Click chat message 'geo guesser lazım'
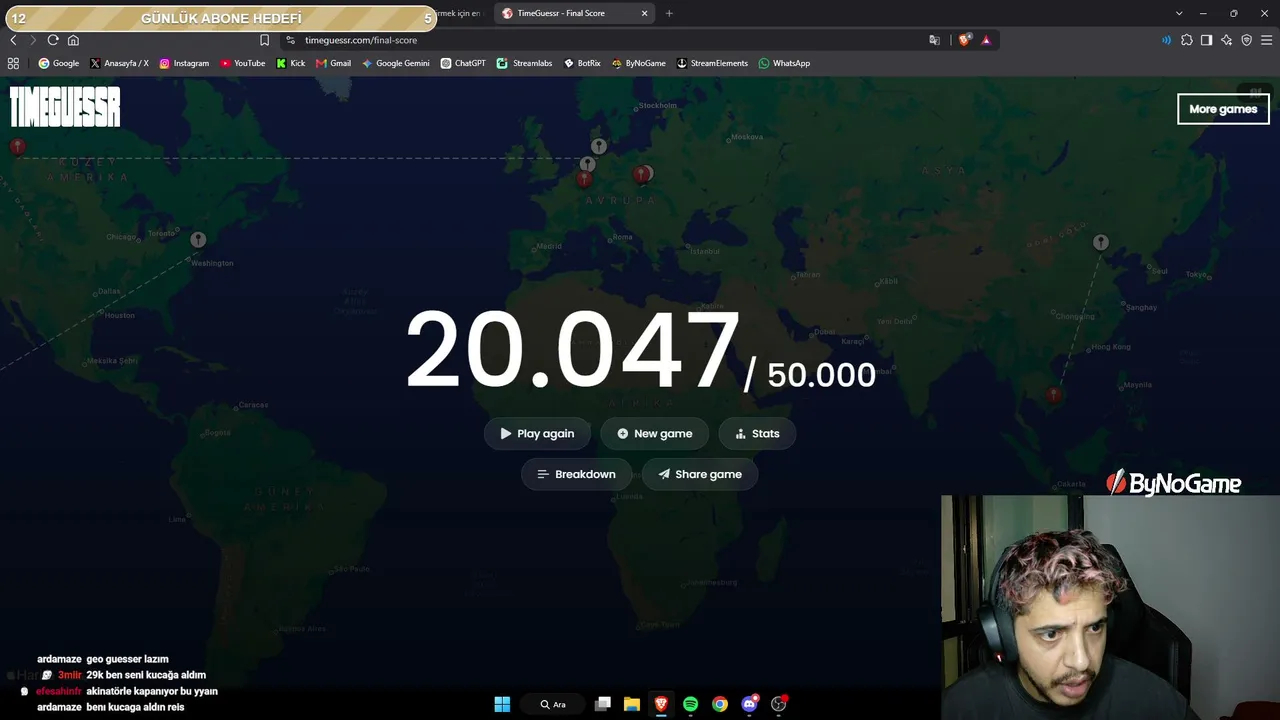 (x=127, y=659)
